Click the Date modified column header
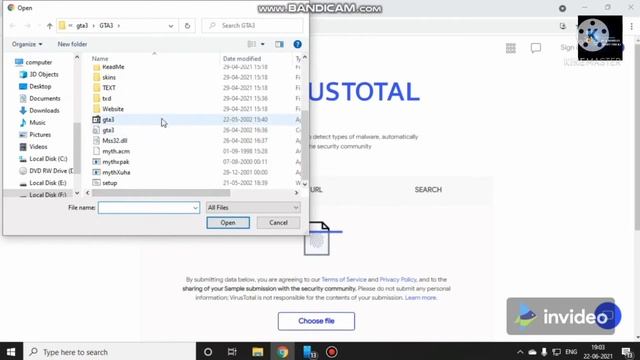Viewport: 640px width, 360px height. click(242, 59)
